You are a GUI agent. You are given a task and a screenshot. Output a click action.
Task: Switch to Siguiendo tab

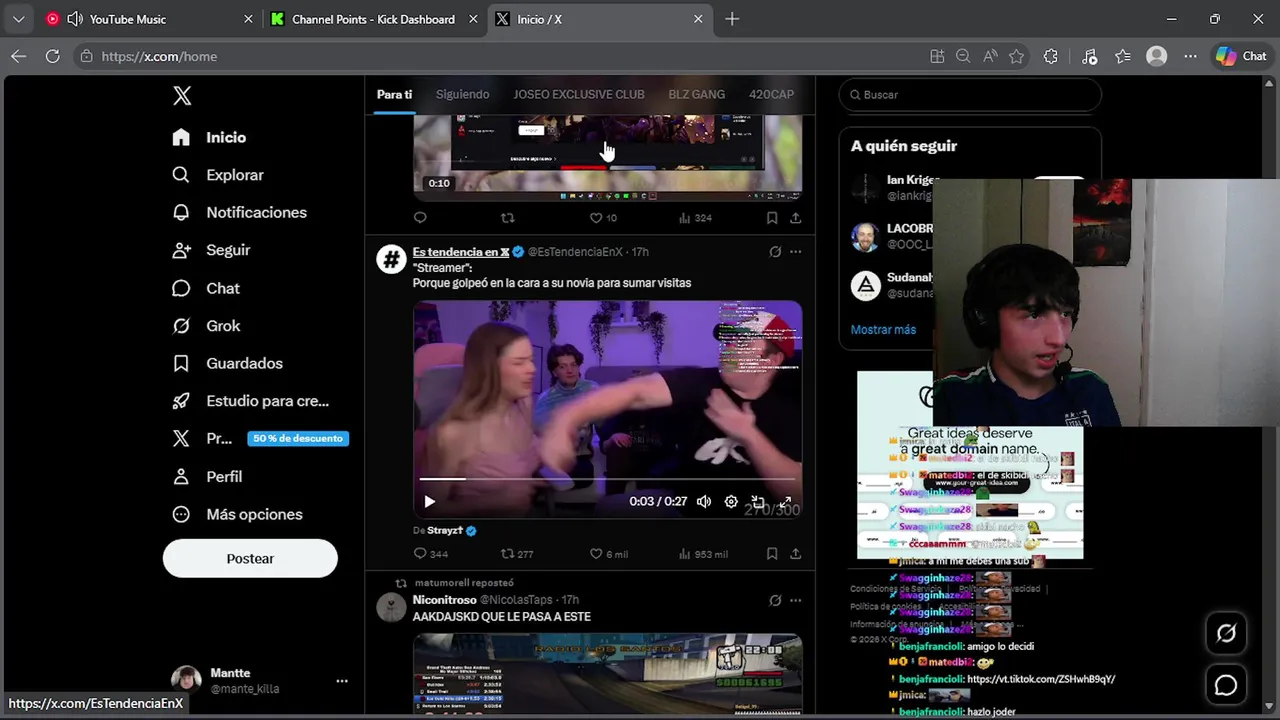pyautogui.click(x=462, y=94)
